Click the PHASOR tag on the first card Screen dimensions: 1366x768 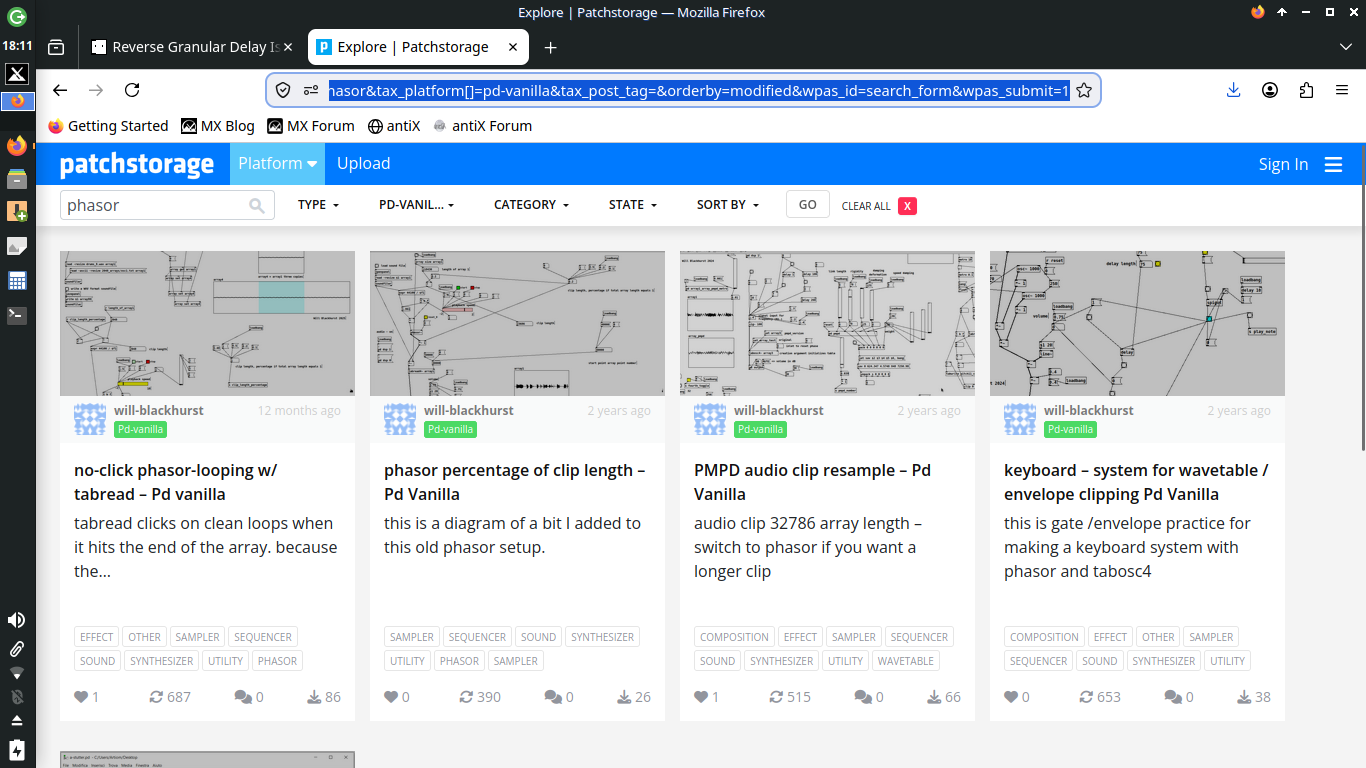click(x=277, y=661)
